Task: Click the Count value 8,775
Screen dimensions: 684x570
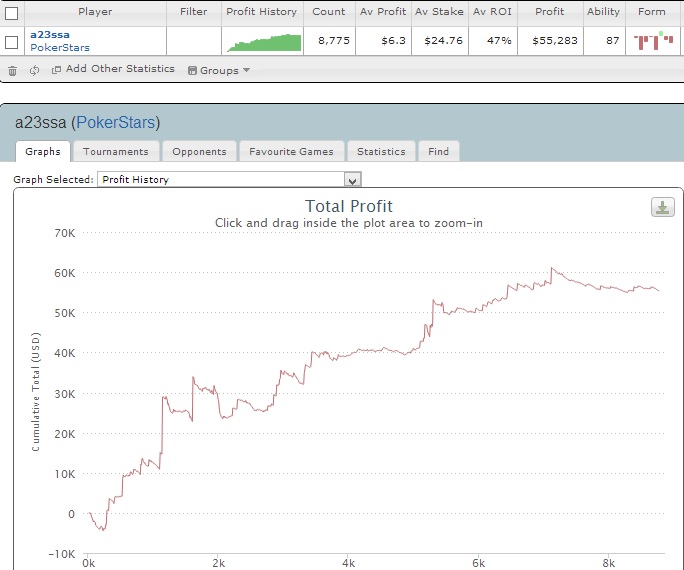Action: click(x=334, y=41)
